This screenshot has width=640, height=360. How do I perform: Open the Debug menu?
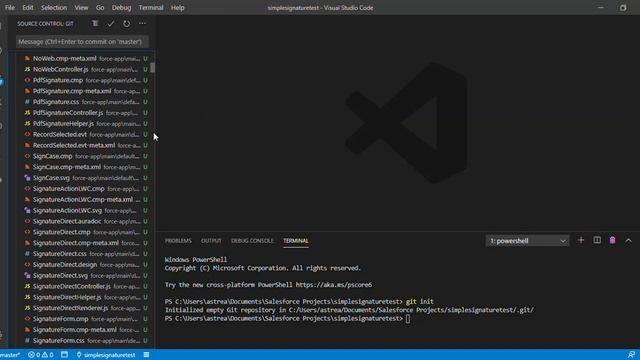(x=122, y=8)
